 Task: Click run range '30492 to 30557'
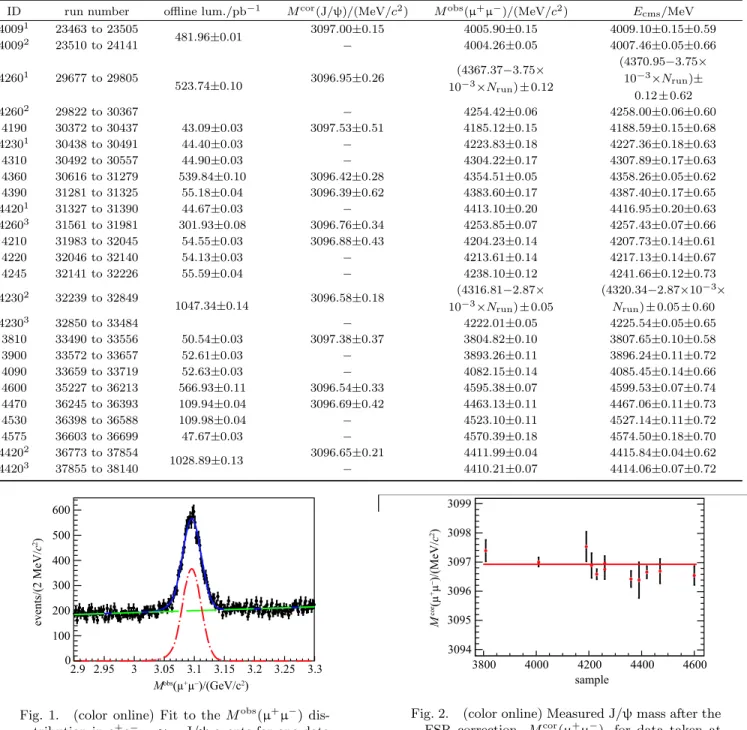(97, 160)
